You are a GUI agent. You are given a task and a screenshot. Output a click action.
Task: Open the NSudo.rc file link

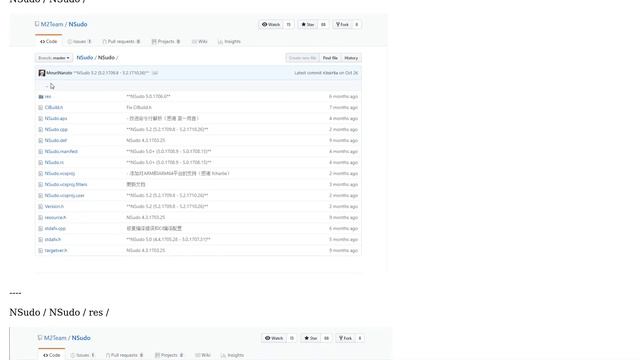54,163
